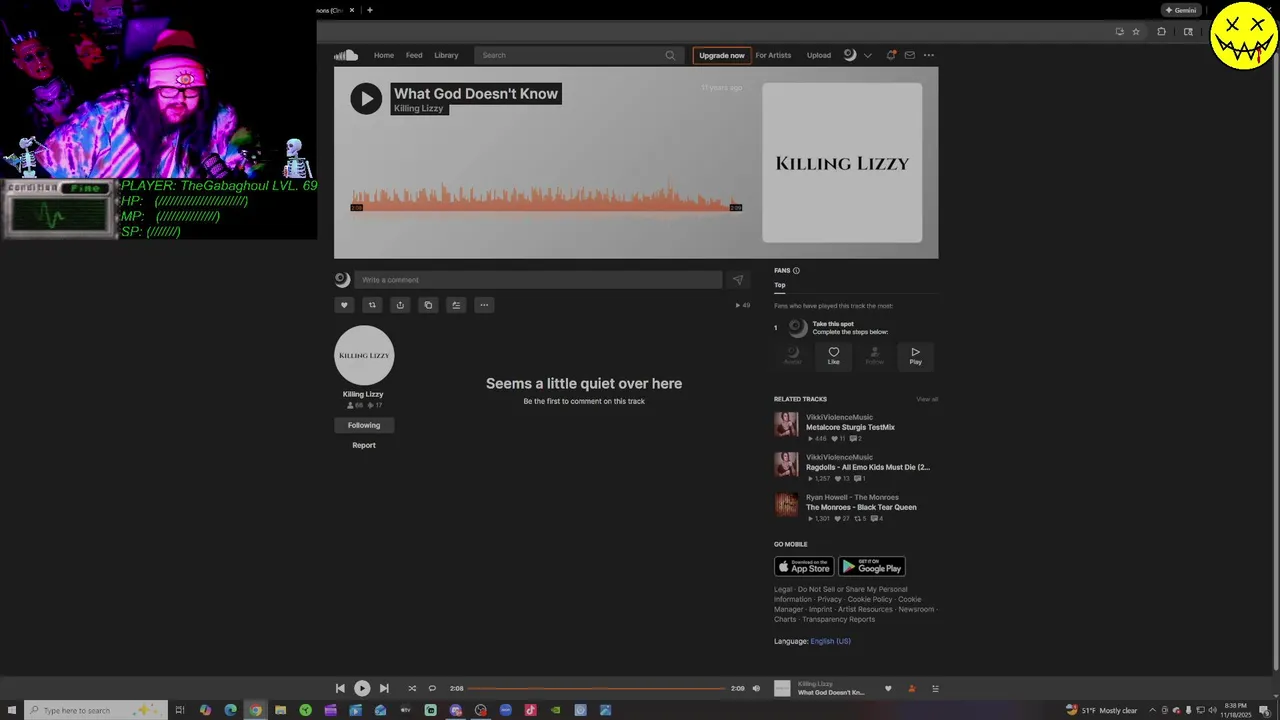Like the track with the heart button
This screenshot has height=720, width=1280.
pos(344,305)
